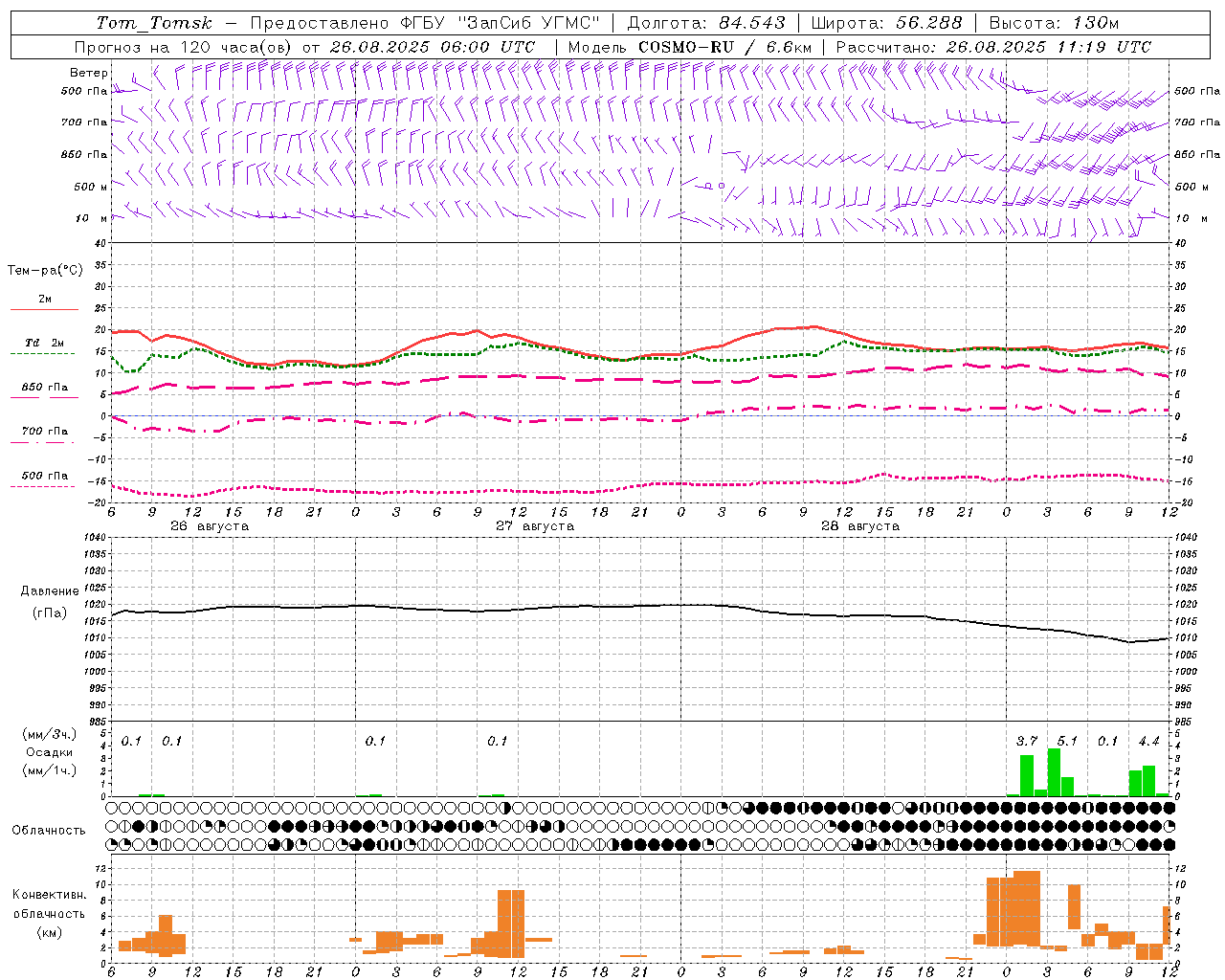Click the elevation text Высота: 130м
Viewport: 1225px width, 980px height.
coord(1054,23)
